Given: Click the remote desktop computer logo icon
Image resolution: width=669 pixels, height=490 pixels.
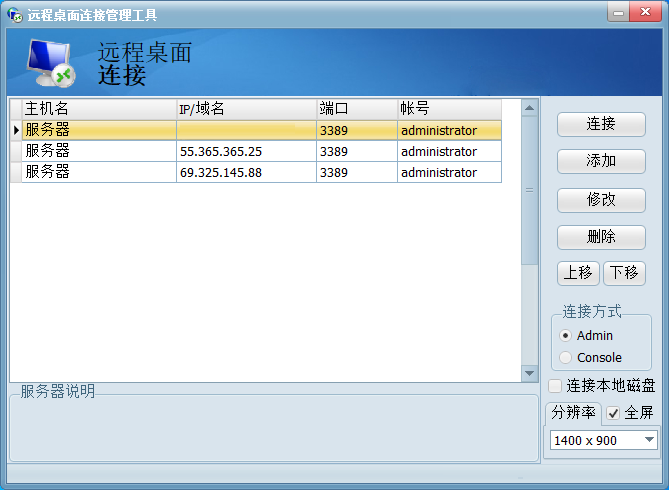Looking at the screenshot, I should pyautogui.click(x=50, y=62).
